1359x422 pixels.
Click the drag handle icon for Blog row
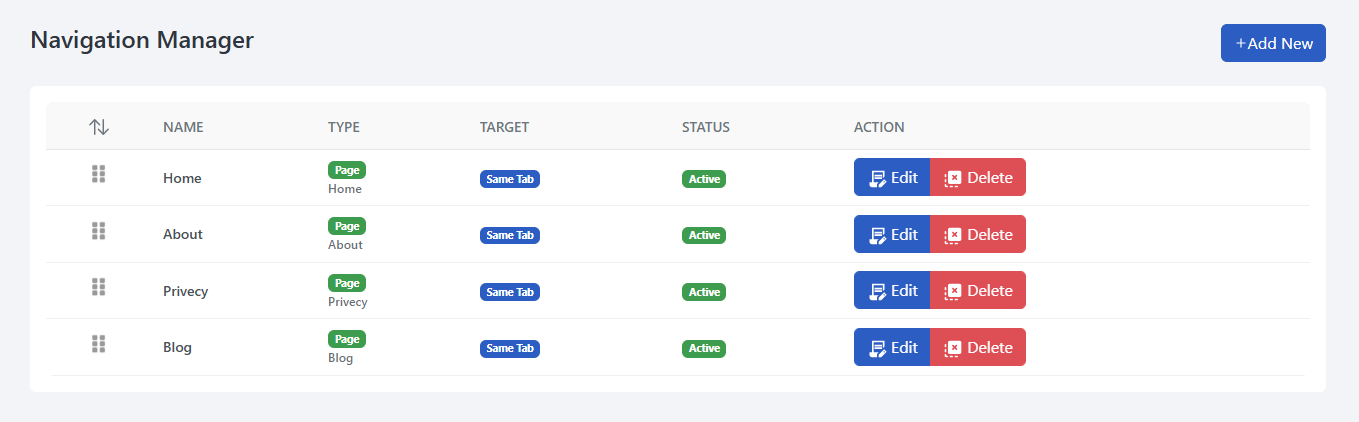(x=98, y=344)
